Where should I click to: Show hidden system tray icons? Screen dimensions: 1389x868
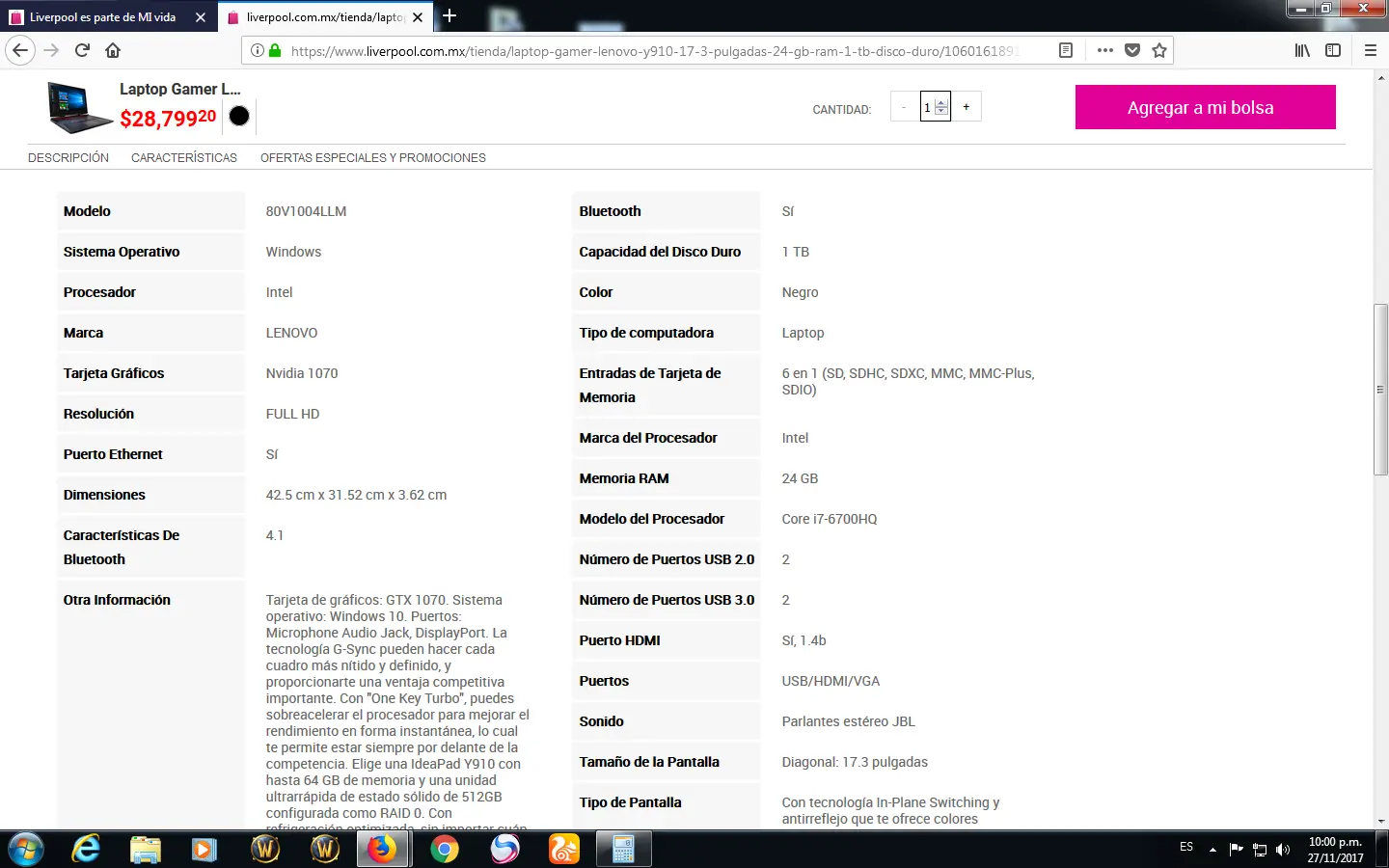coord(1212,850)
